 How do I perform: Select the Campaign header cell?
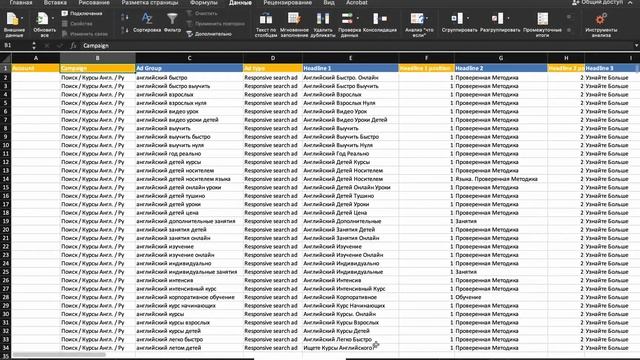[98, 68]
